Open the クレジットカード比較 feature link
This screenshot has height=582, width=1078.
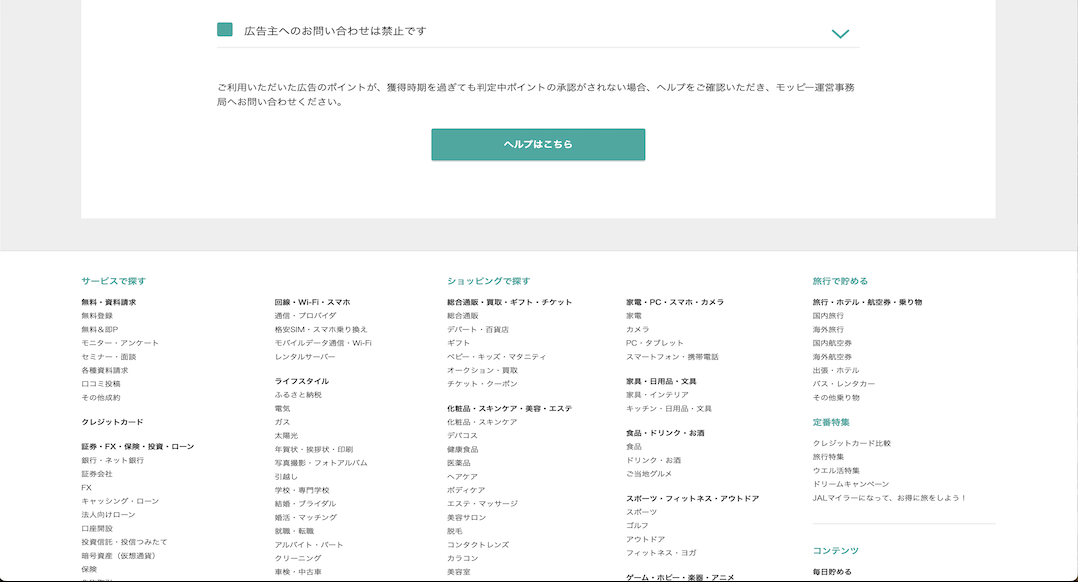[x=851, y=443]
